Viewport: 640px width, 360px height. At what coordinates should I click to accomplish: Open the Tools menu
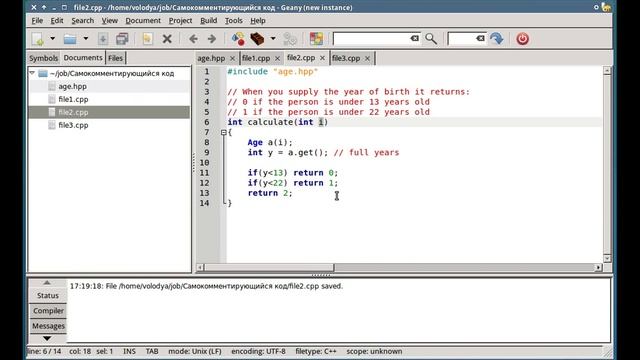[233, 20]
